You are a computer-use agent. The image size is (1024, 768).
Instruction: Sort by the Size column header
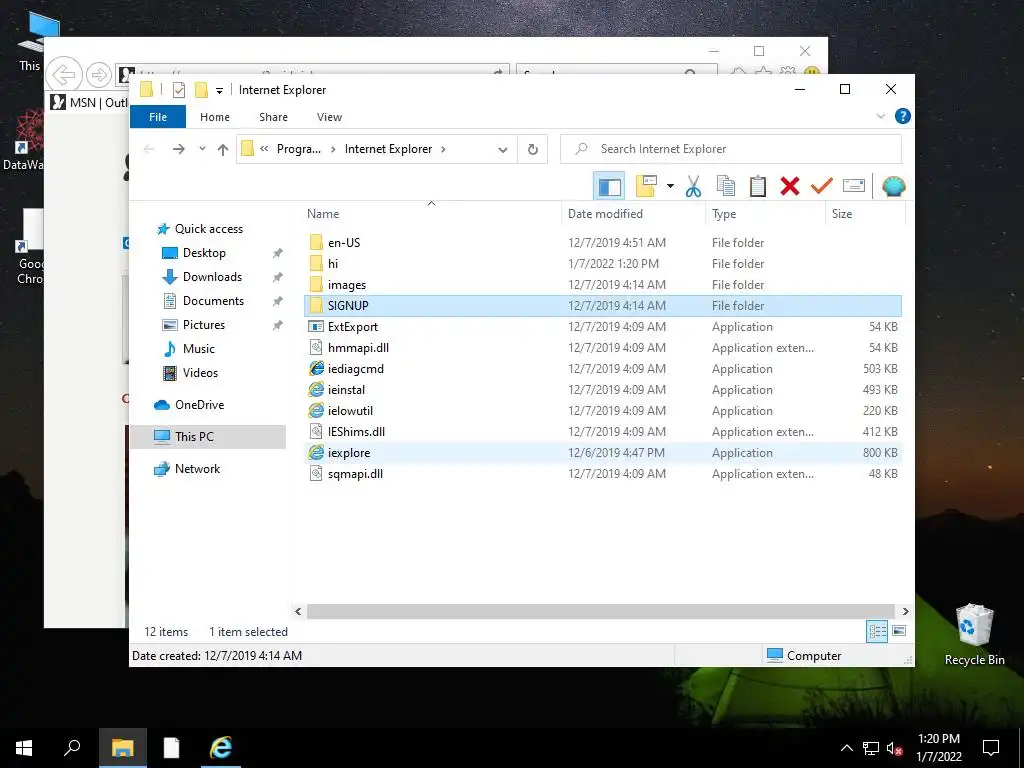865,214
